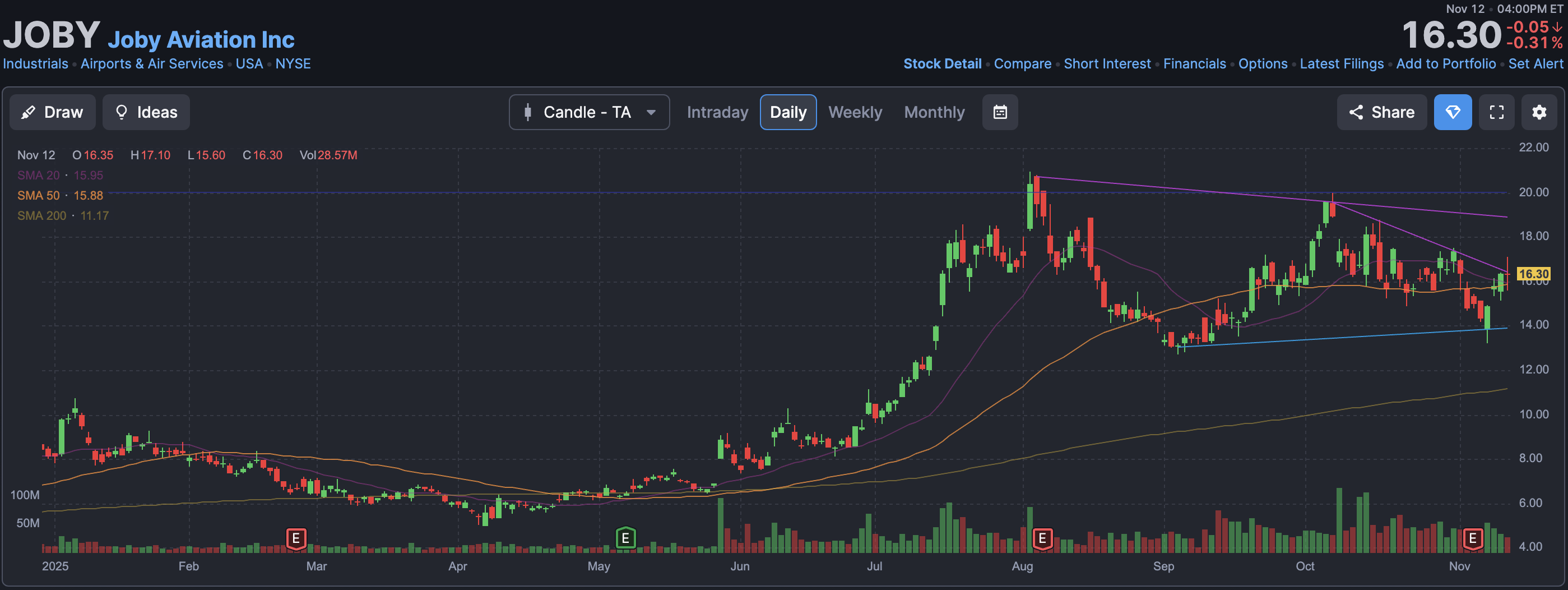Click the Nov 12 date in the chart header
The image size is (1568, 590).
click(x=36, y=155)
